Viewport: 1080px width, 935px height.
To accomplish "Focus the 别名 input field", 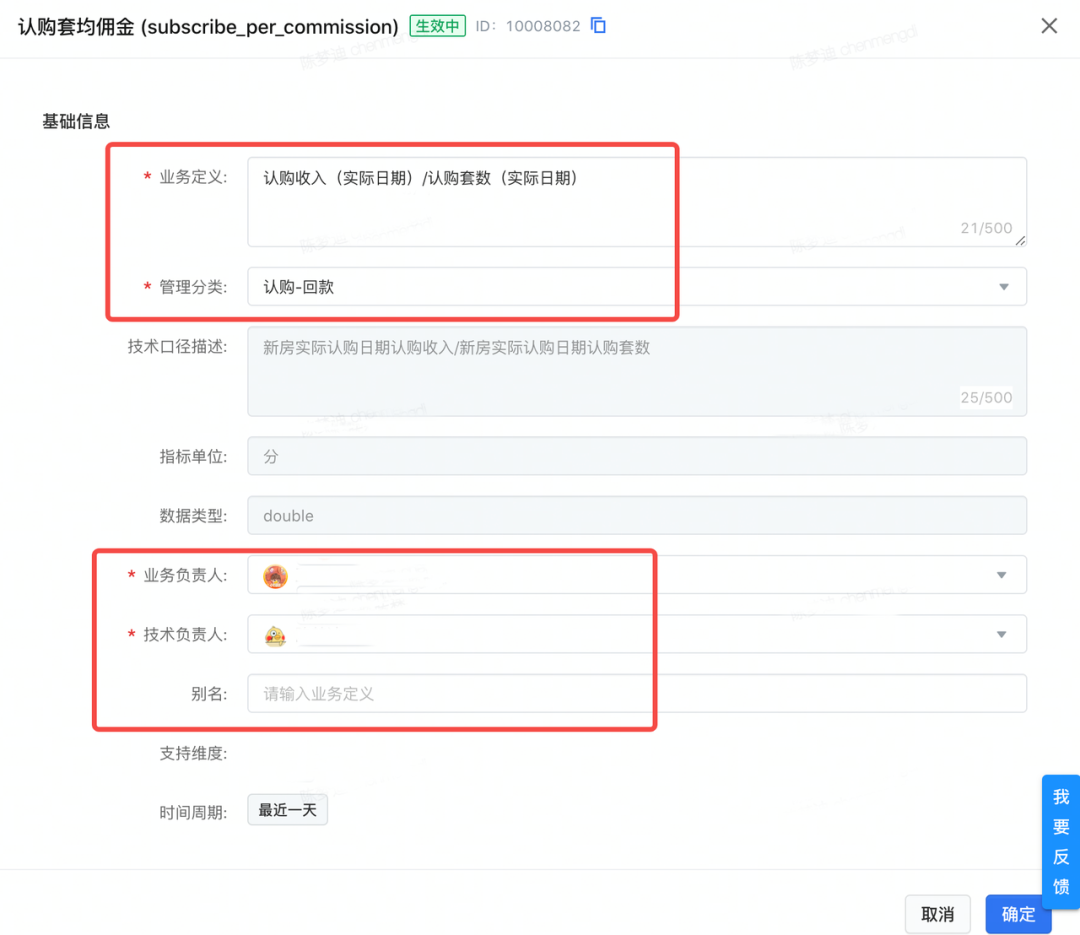I will point(636,693).
